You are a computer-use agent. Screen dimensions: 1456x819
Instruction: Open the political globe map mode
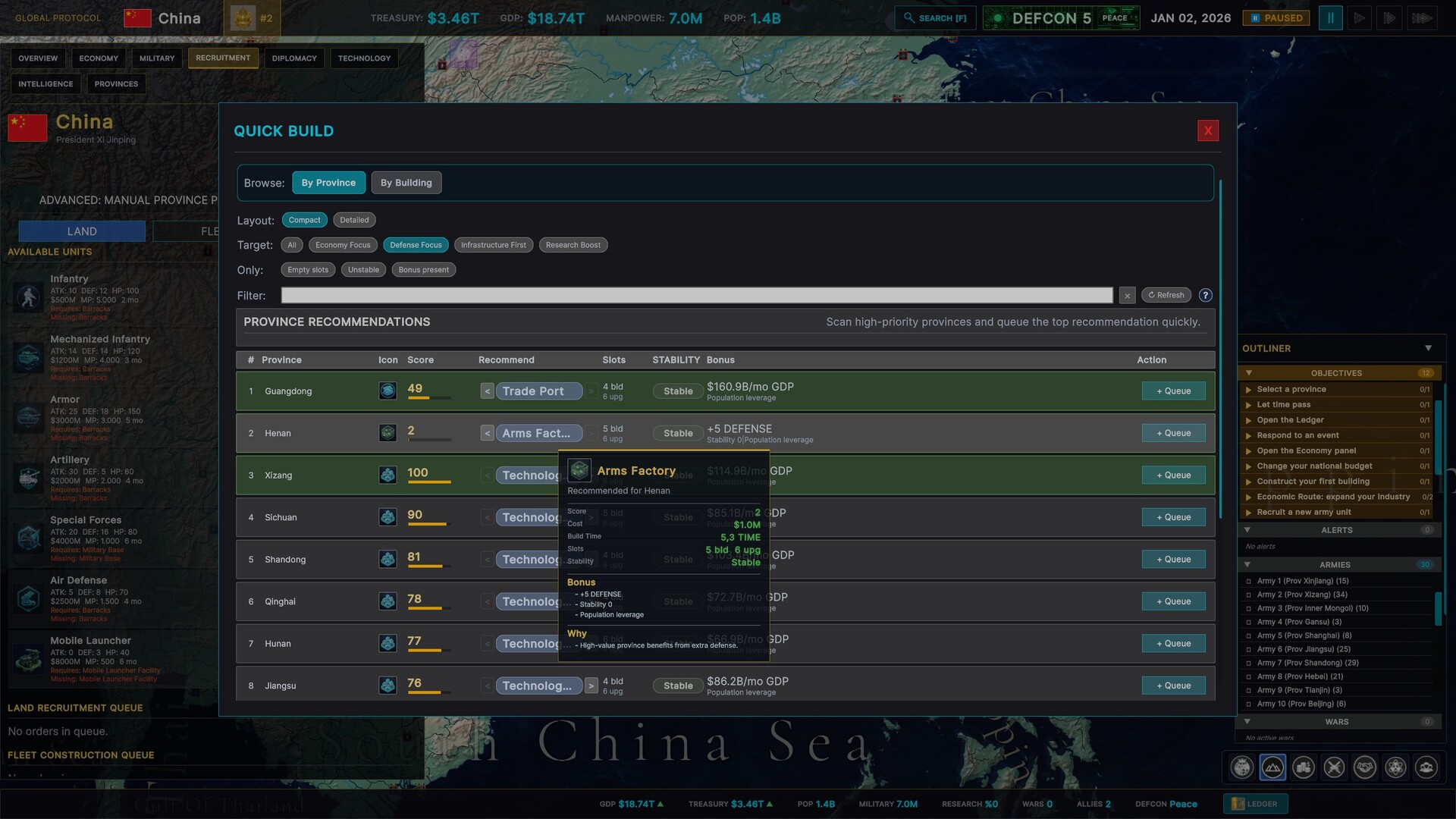[x=1241, y=767]
